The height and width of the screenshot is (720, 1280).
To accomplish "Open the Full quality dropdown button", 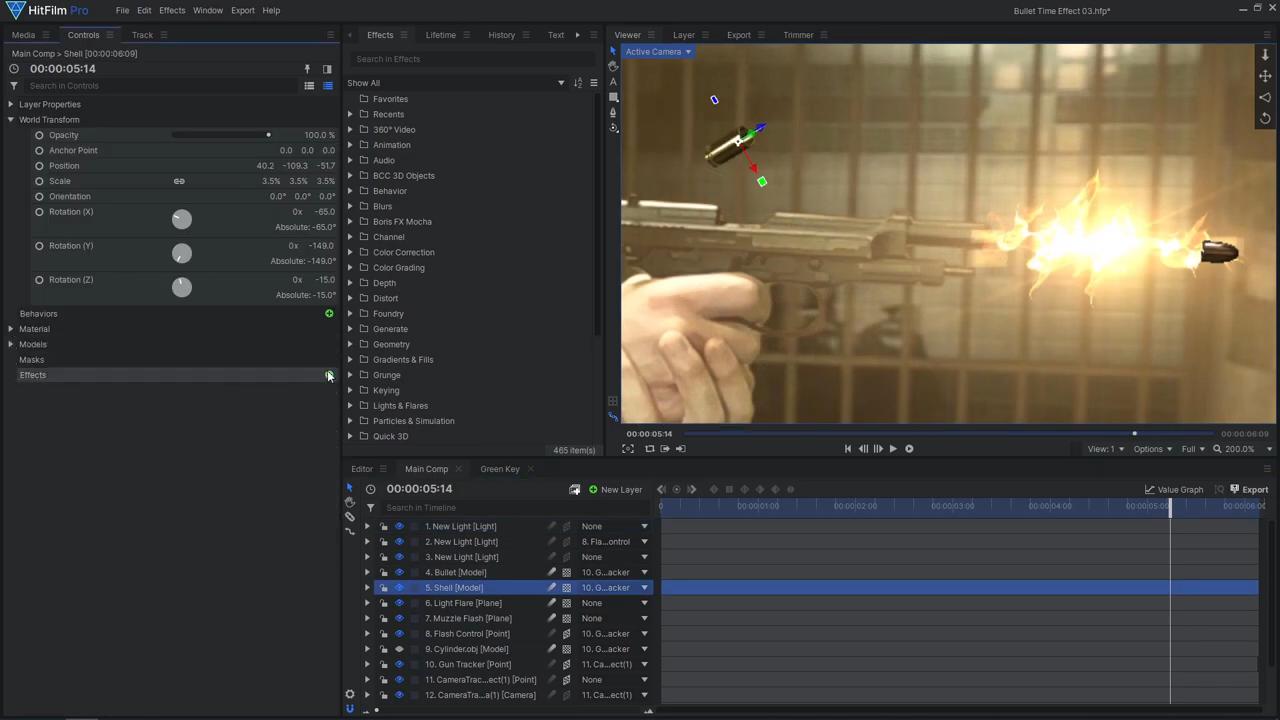I will tap(1193, 449).
